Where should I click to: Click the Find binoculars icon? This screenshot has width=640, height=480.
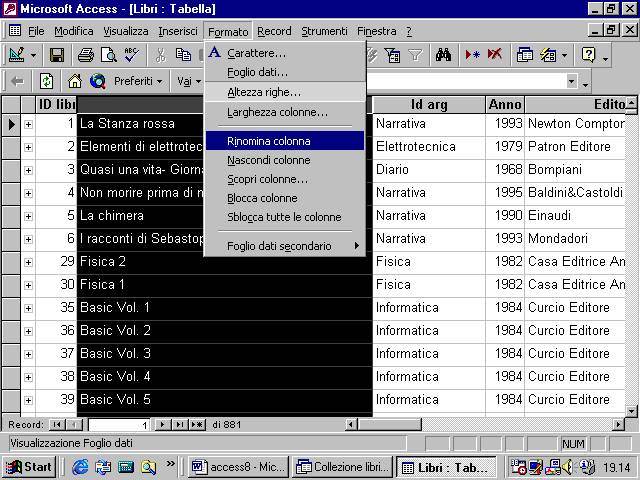point(443,55)
